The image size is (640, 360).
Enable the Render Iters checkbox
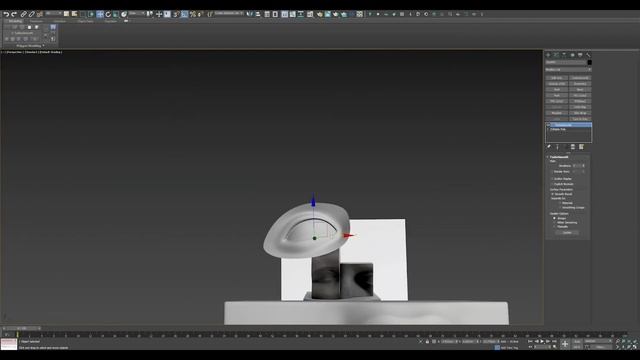point(552,171)
